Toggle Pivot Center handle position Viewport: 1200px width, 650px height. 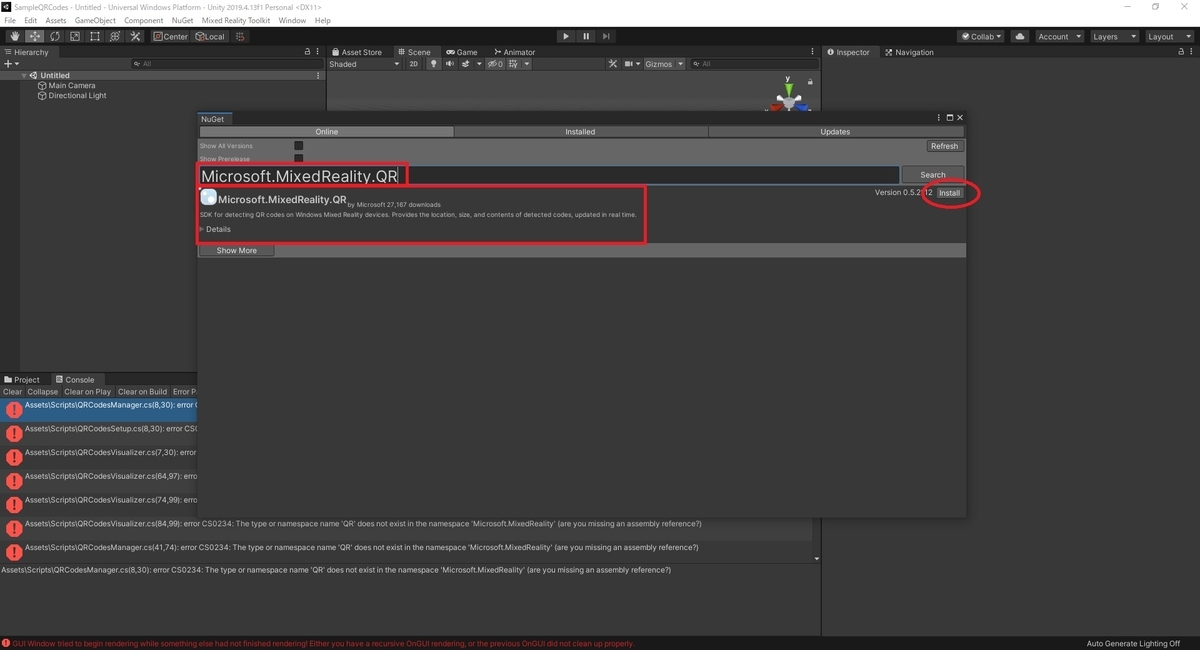coord(171,36)
